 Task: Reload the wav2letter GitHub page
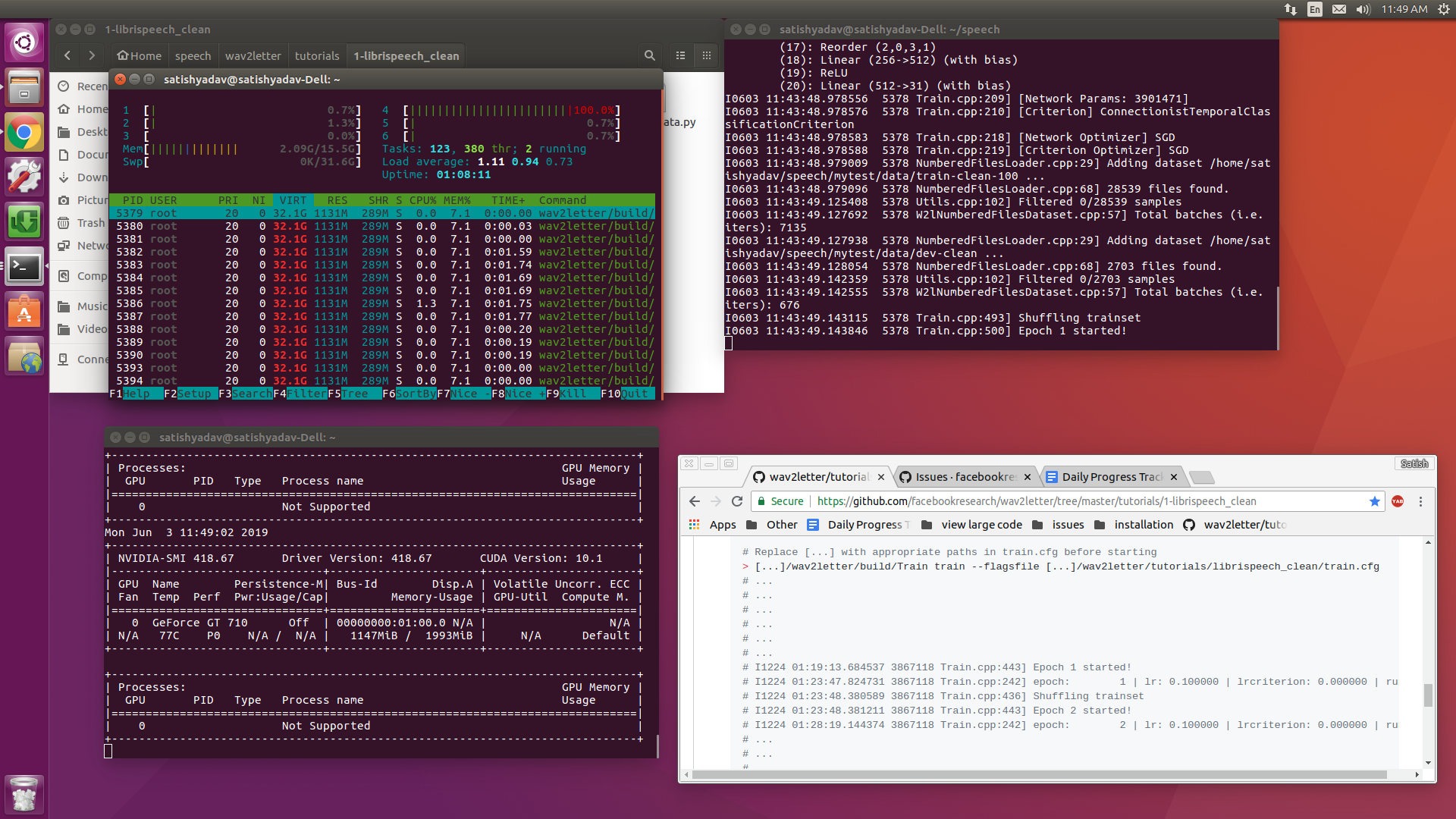tap(737, 501)
